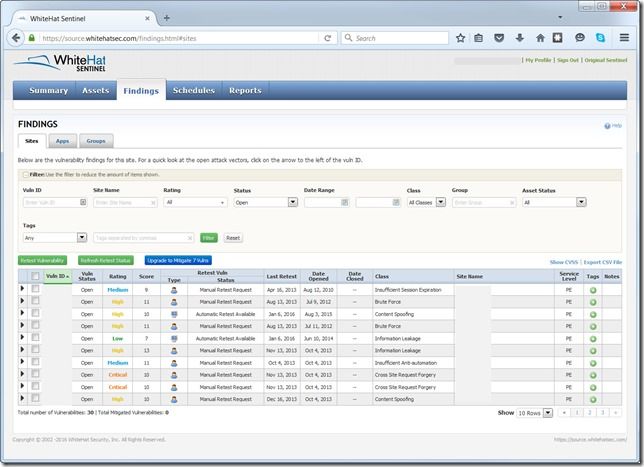Switch to the Schedules navigation tab
644x467 pixels.
coord(193,91)
